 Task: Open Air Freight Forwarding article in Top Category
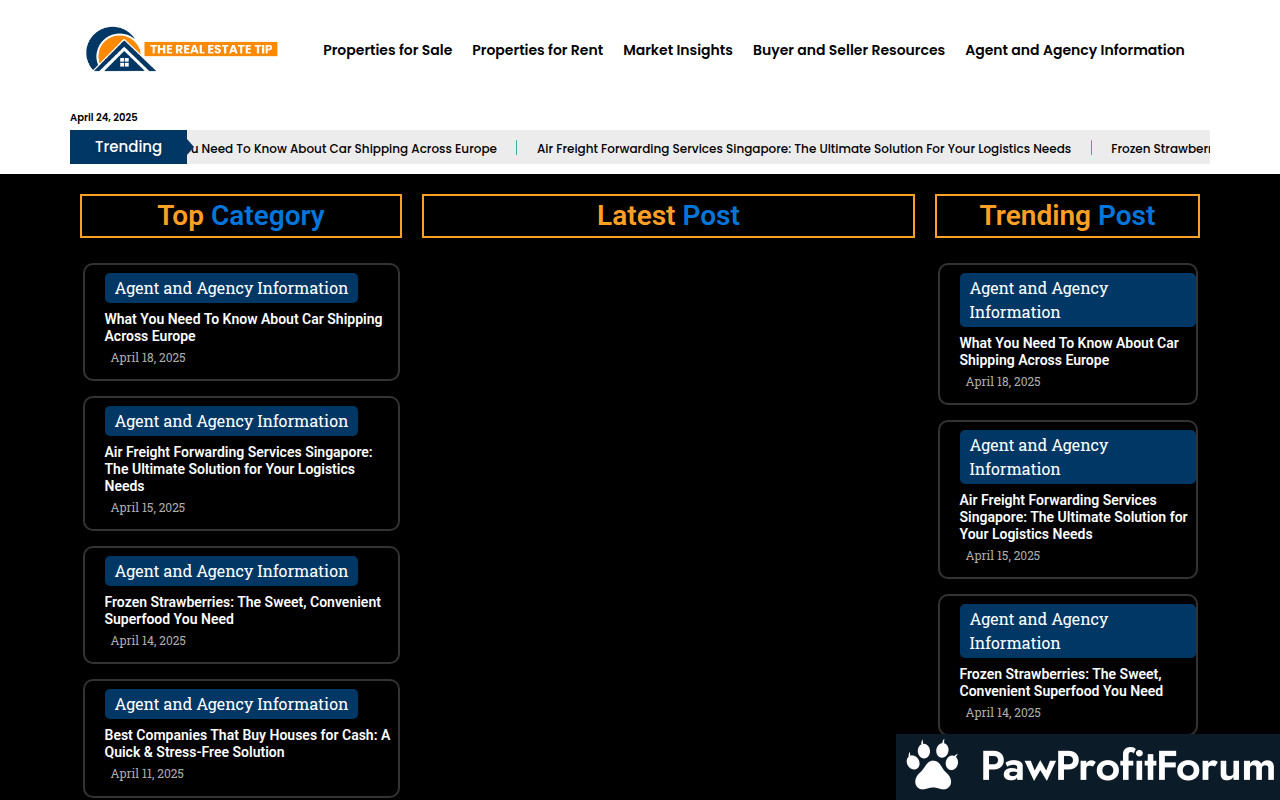238,468
